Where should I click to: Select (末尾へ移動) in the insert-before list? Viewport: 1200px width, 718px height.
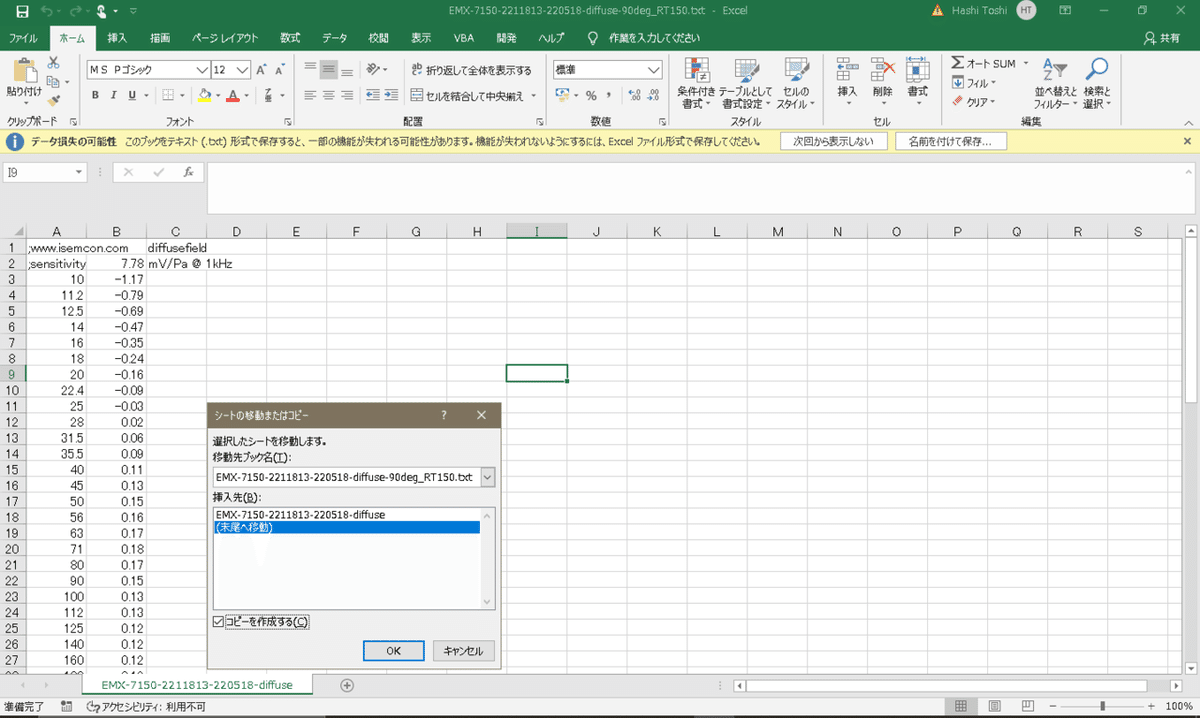point(347,527)
